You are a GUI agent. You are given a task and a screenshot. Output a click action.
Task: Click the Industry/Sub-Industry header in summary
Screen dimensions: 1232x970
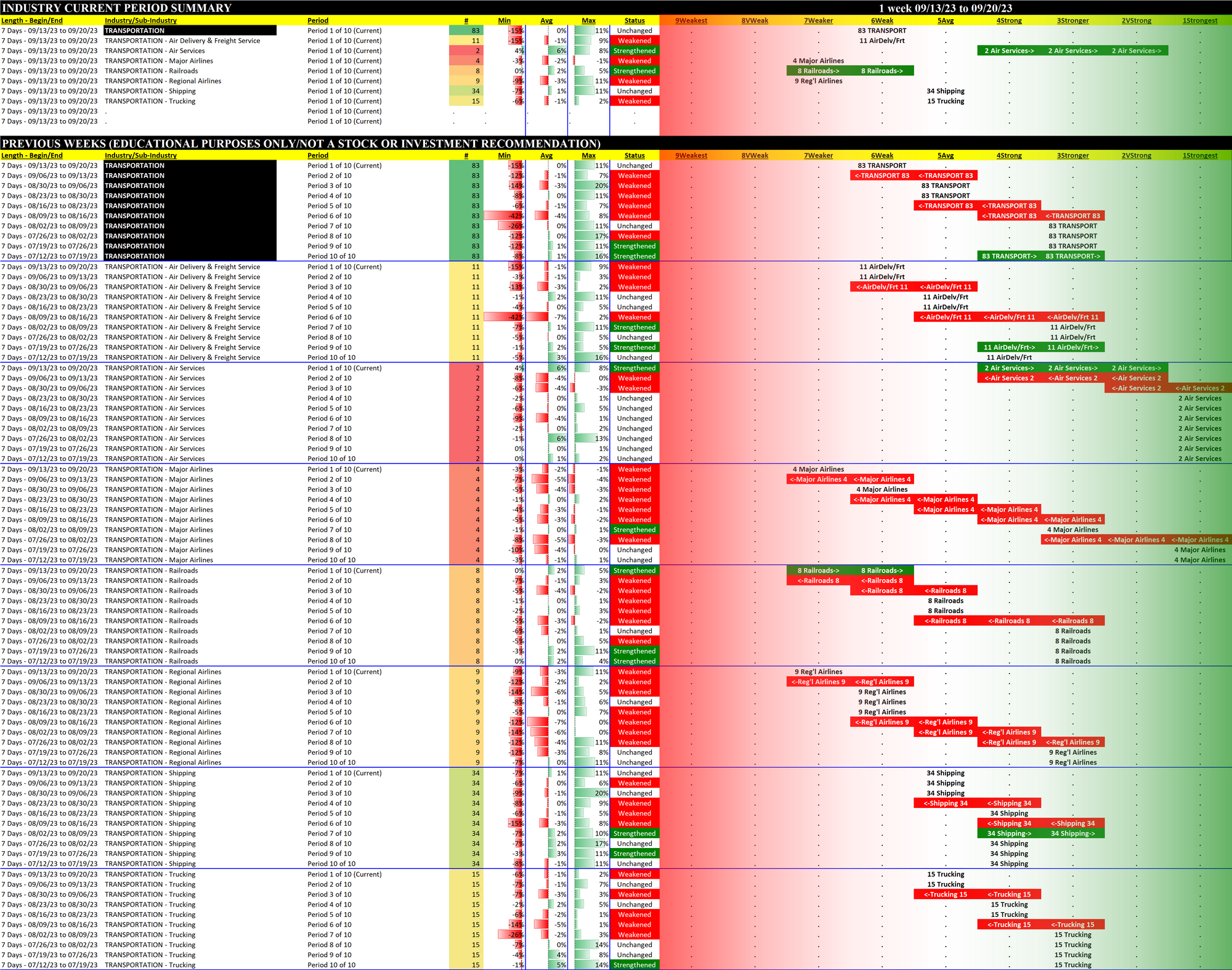tap(140, 20)
